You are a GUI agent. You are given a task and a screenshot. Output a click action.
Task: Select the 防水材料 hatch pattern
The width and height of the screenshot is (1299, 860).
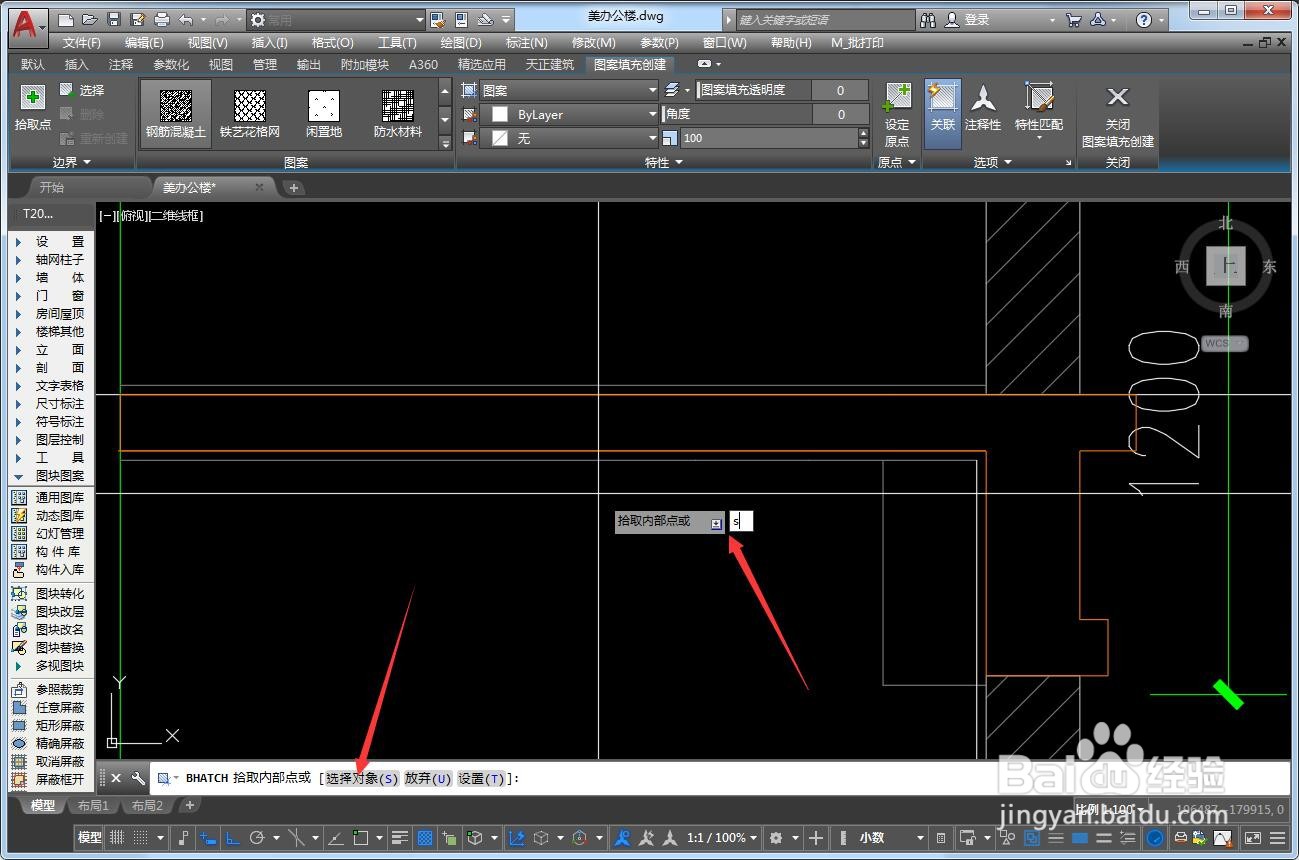pos(398,114)
